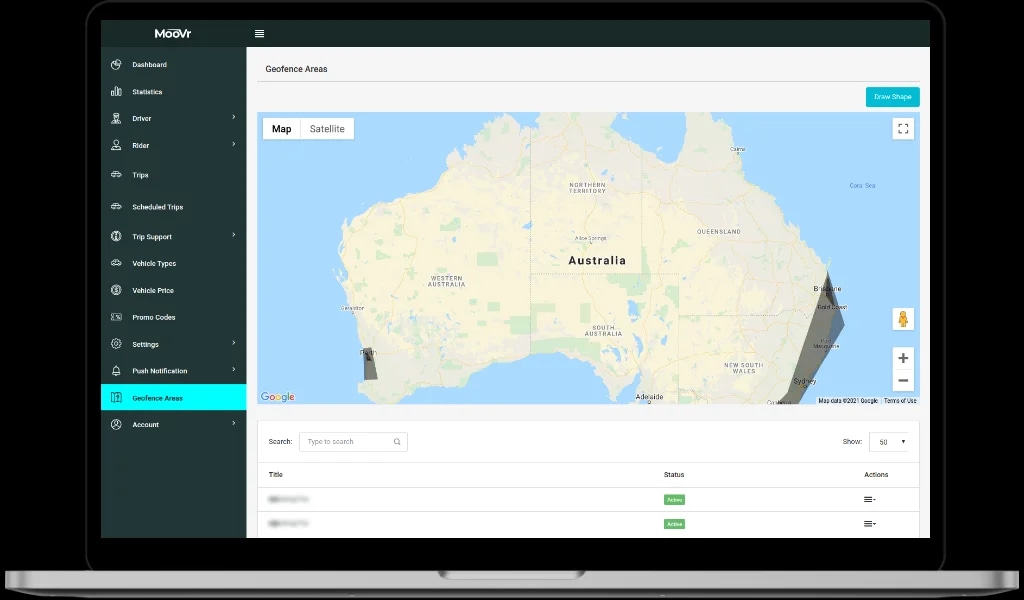The image size is (1024, 600).
Task: Click Active status badge in second row
Action: pos(675,524)
